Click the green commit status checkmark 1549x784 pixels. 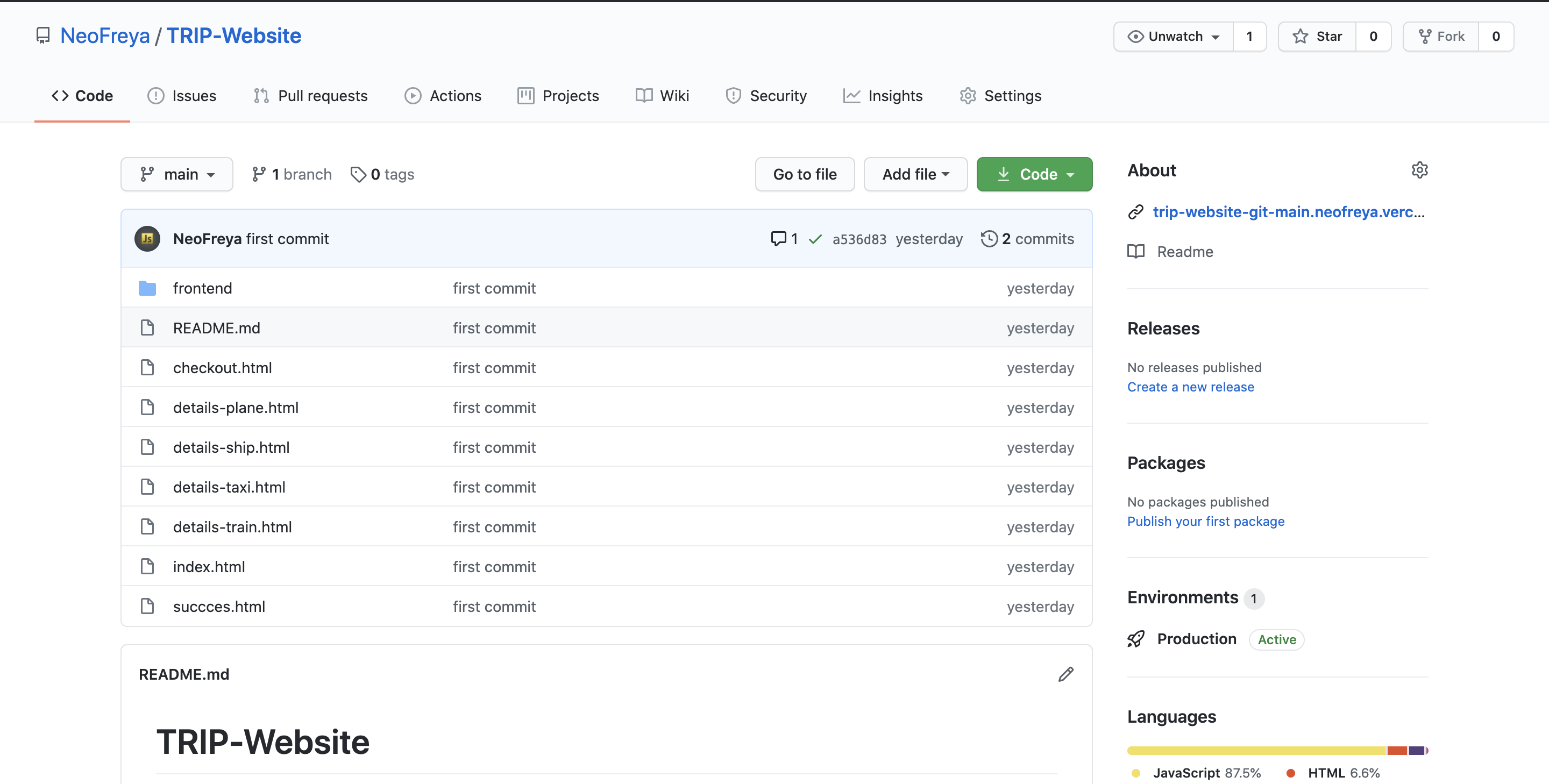[815, 239]
